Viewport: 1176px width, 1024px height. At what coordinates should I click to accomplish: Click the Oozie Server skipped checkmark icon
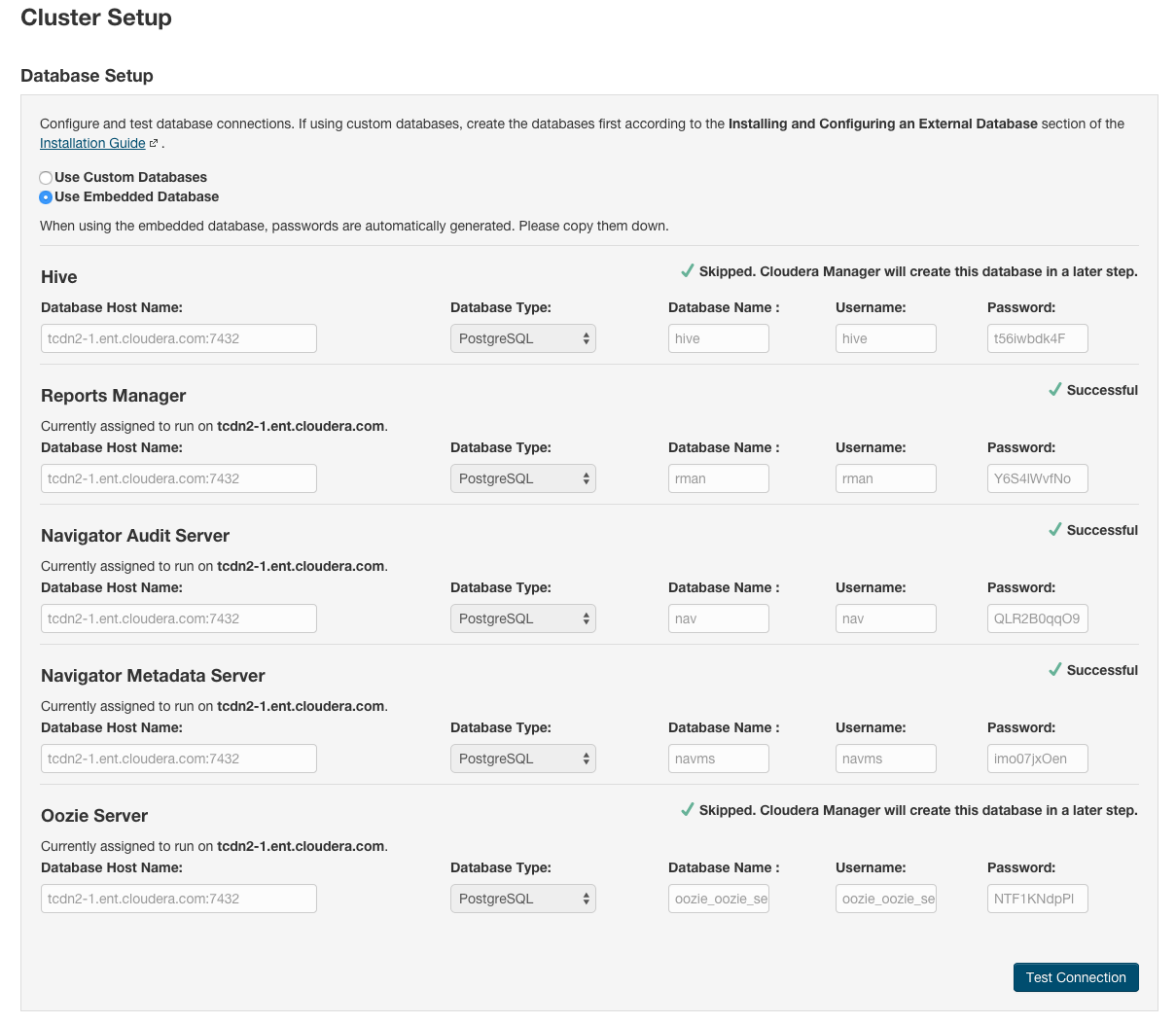pos(687,810)
